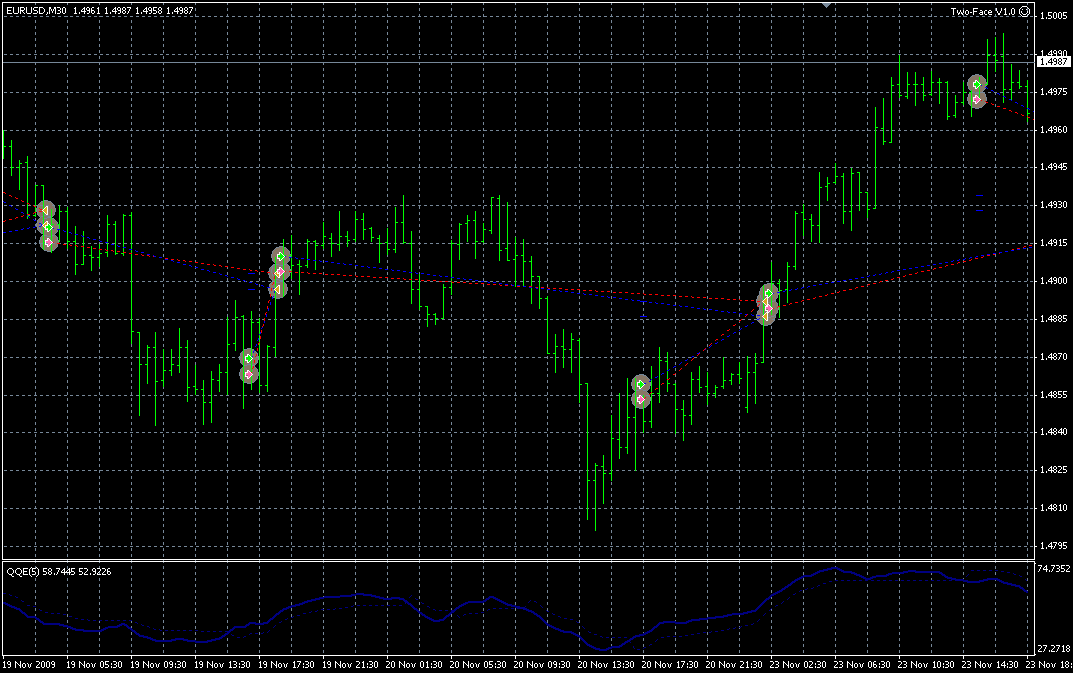
Task: Click the pink arrow near 1.4855 on 20 Nov
Action: (641, 399)
